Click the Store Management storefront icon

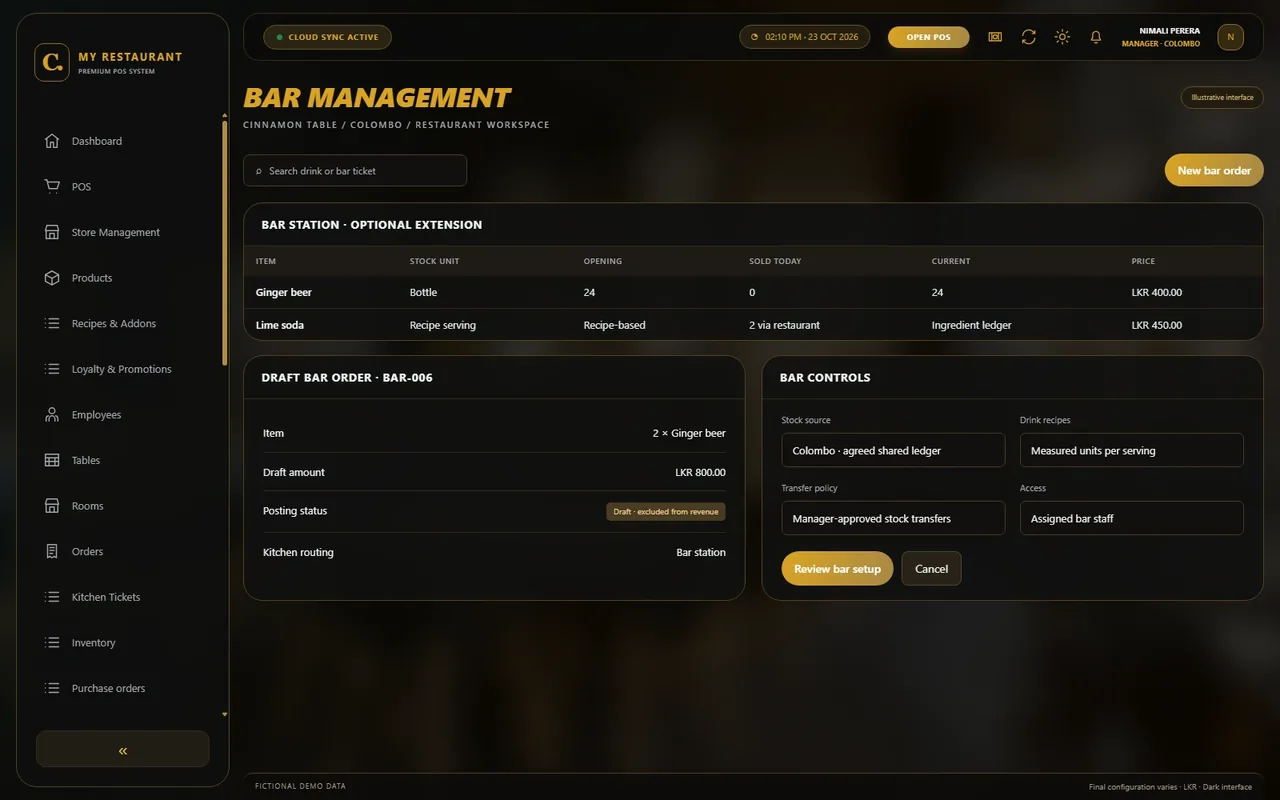[52, 232]
